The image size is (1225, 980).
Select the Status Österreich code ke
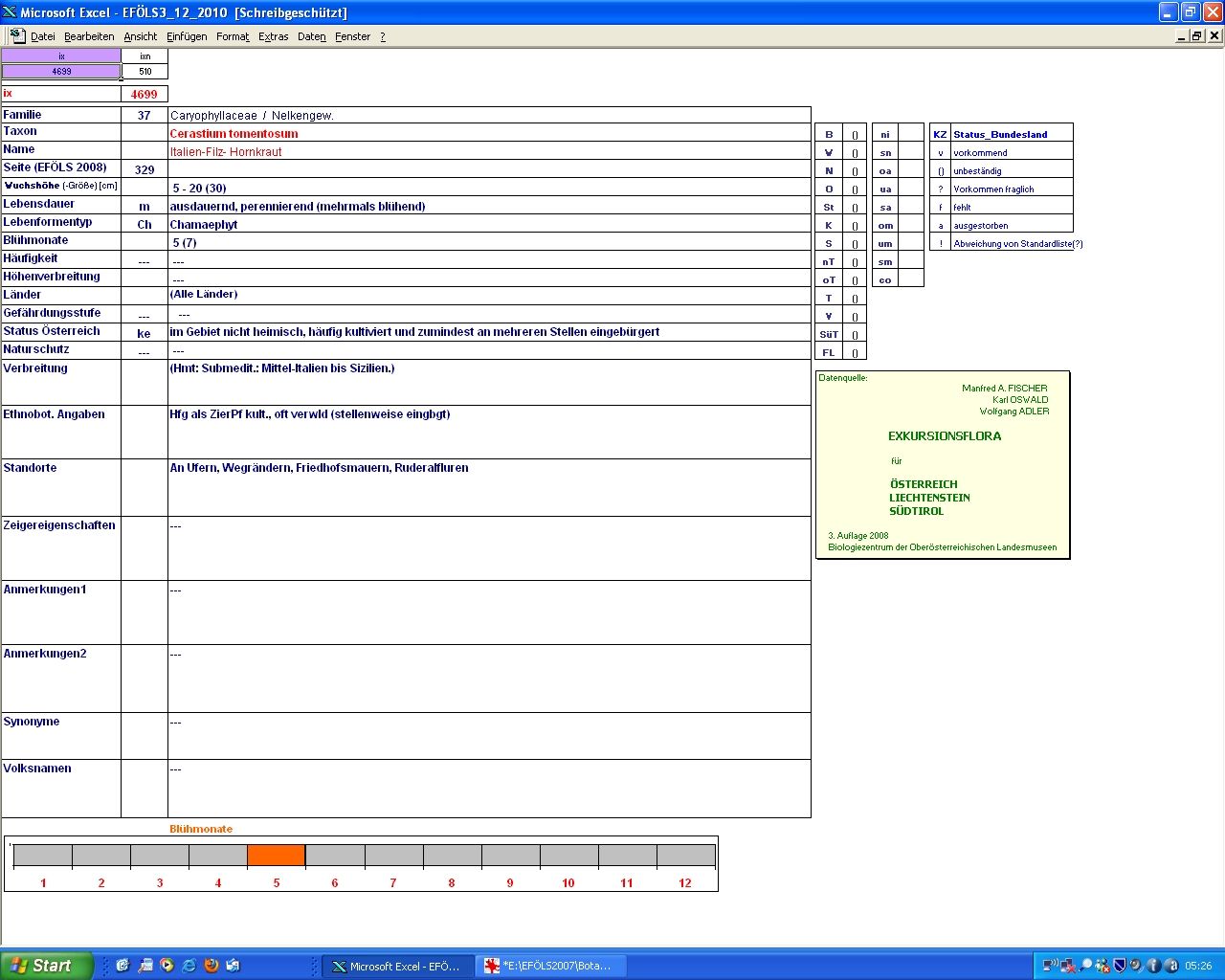[145, 333]
